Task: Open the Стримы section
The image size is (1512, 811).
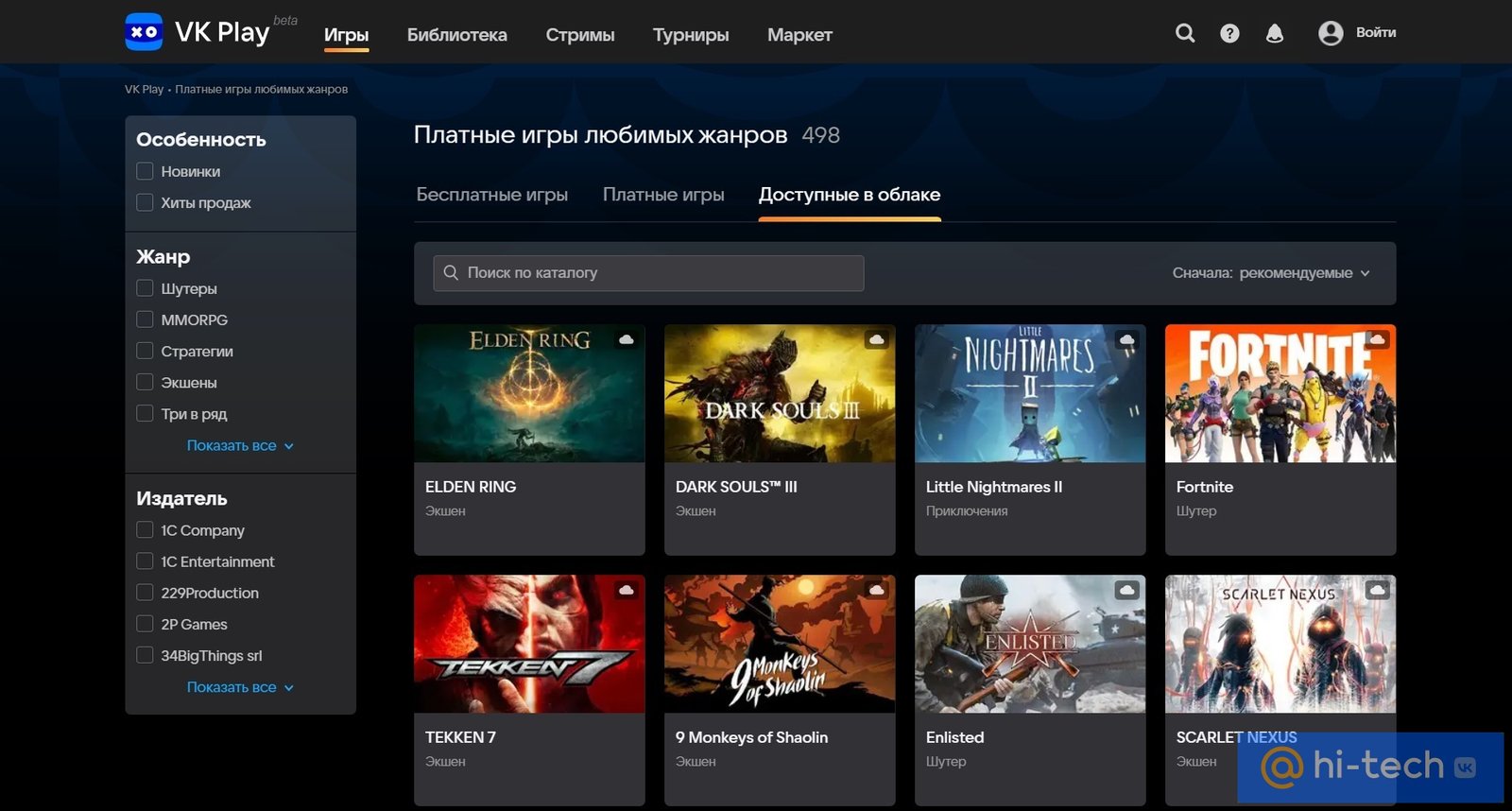Action: [x=580, y=35]
